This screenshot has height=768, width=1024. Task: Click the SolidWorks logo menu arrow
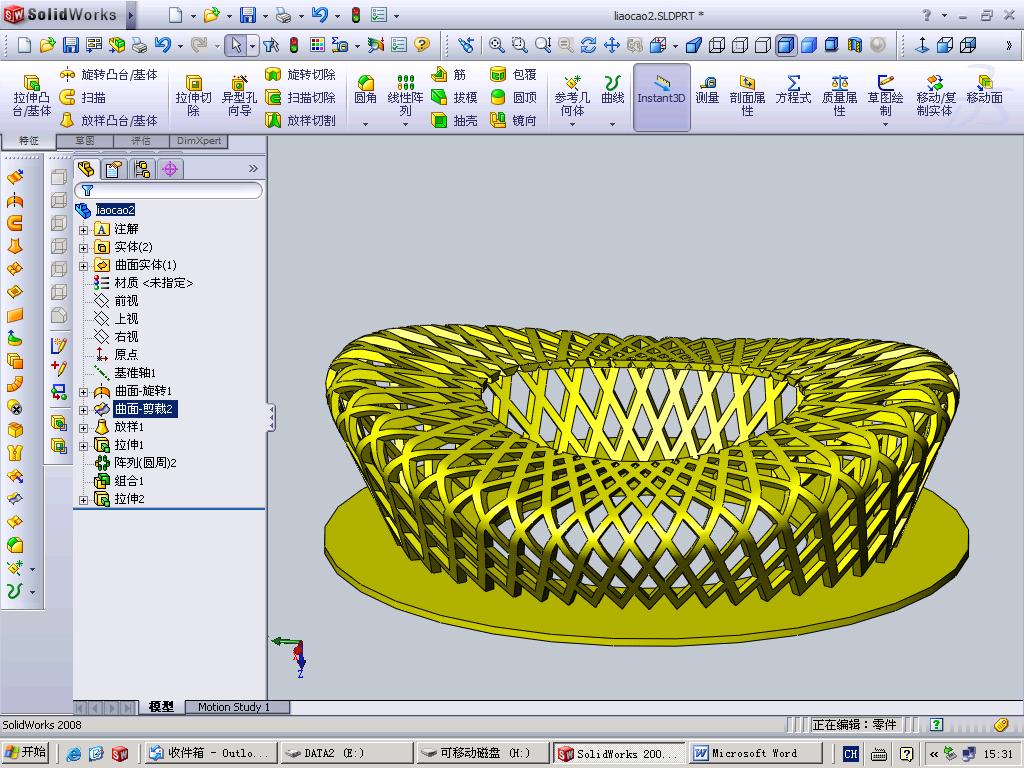(x=131, y=15)
